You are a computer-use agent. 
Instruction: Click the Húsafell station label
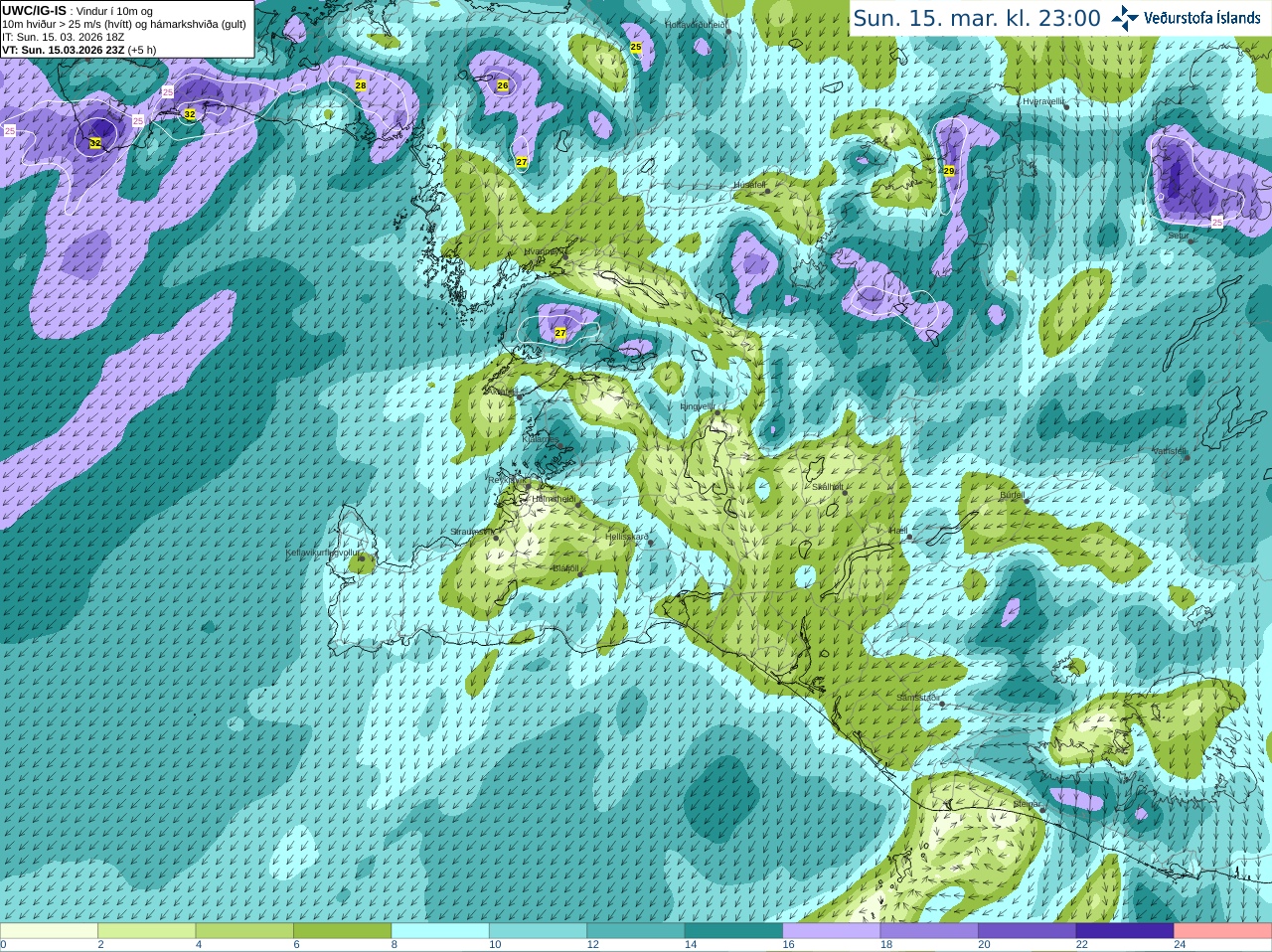[x=749, y=185]
